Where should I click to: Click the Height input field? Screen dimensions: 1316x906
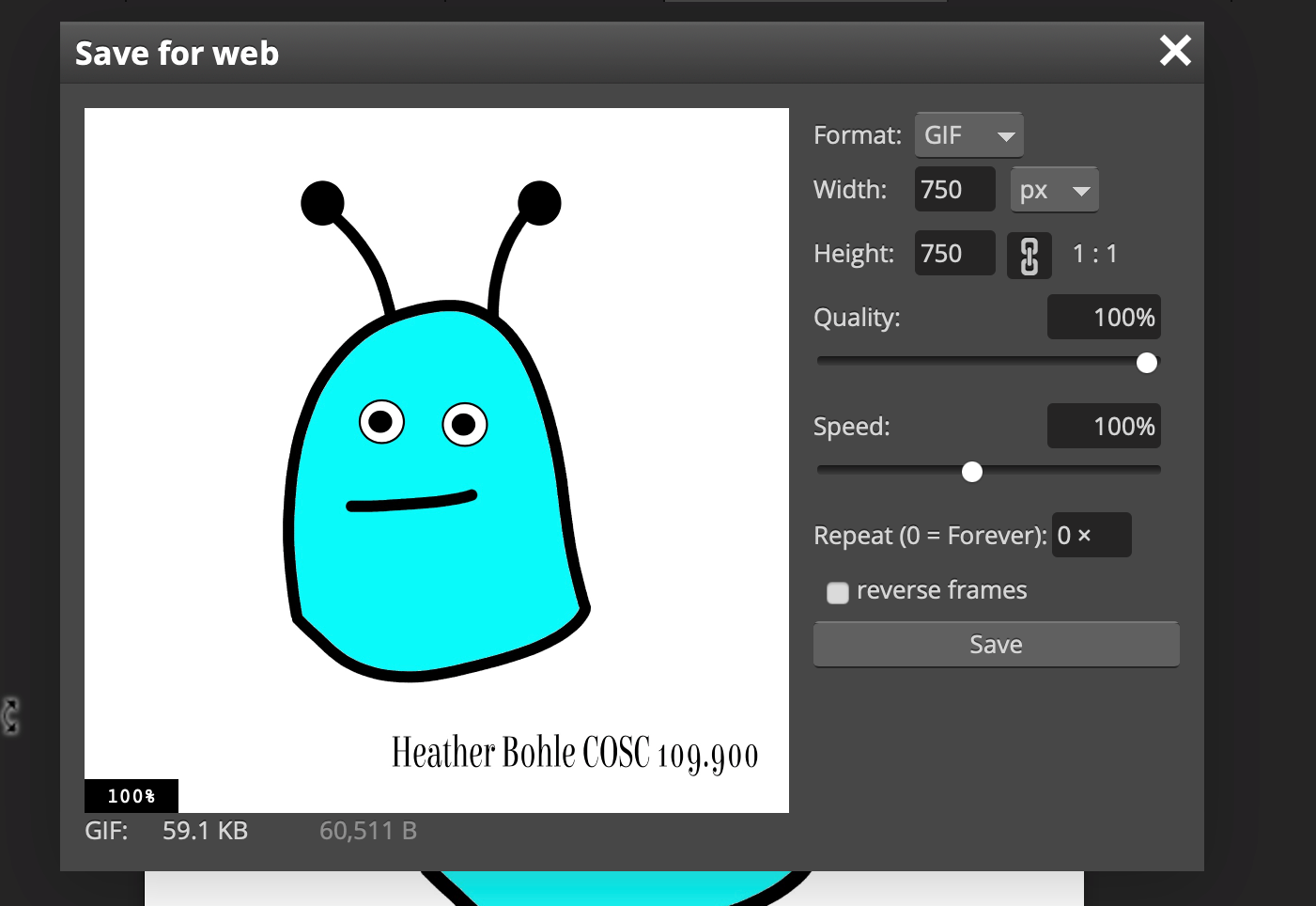(x=953, y=254)
